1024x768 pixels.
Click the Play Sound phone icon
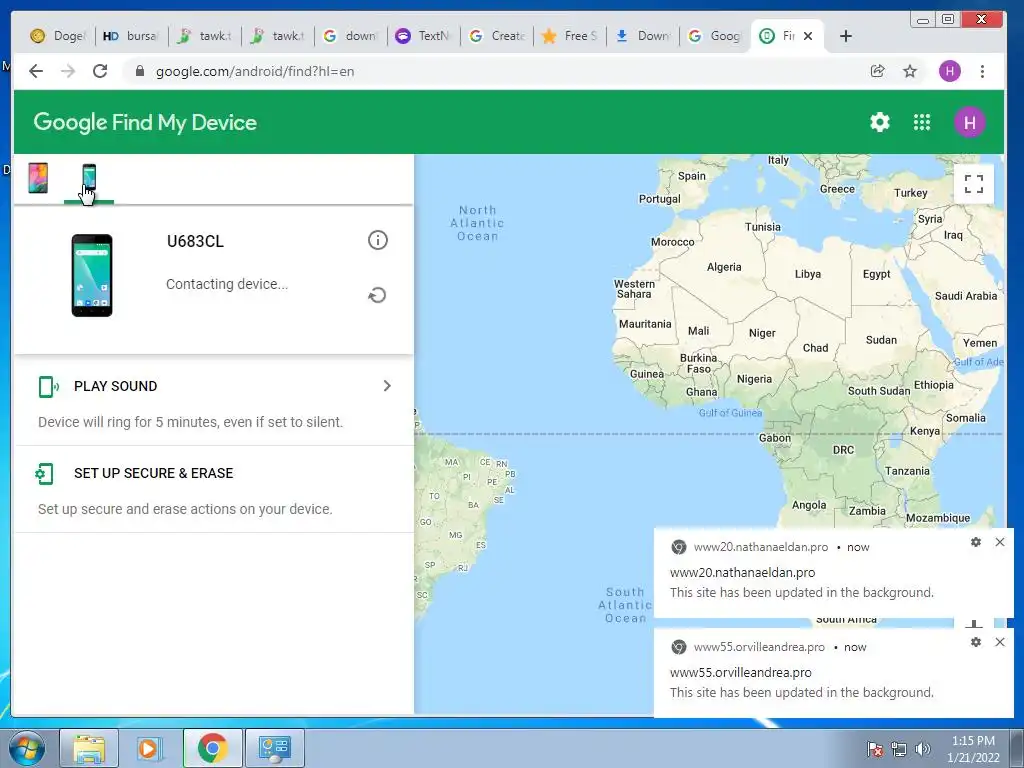(48, 387)
